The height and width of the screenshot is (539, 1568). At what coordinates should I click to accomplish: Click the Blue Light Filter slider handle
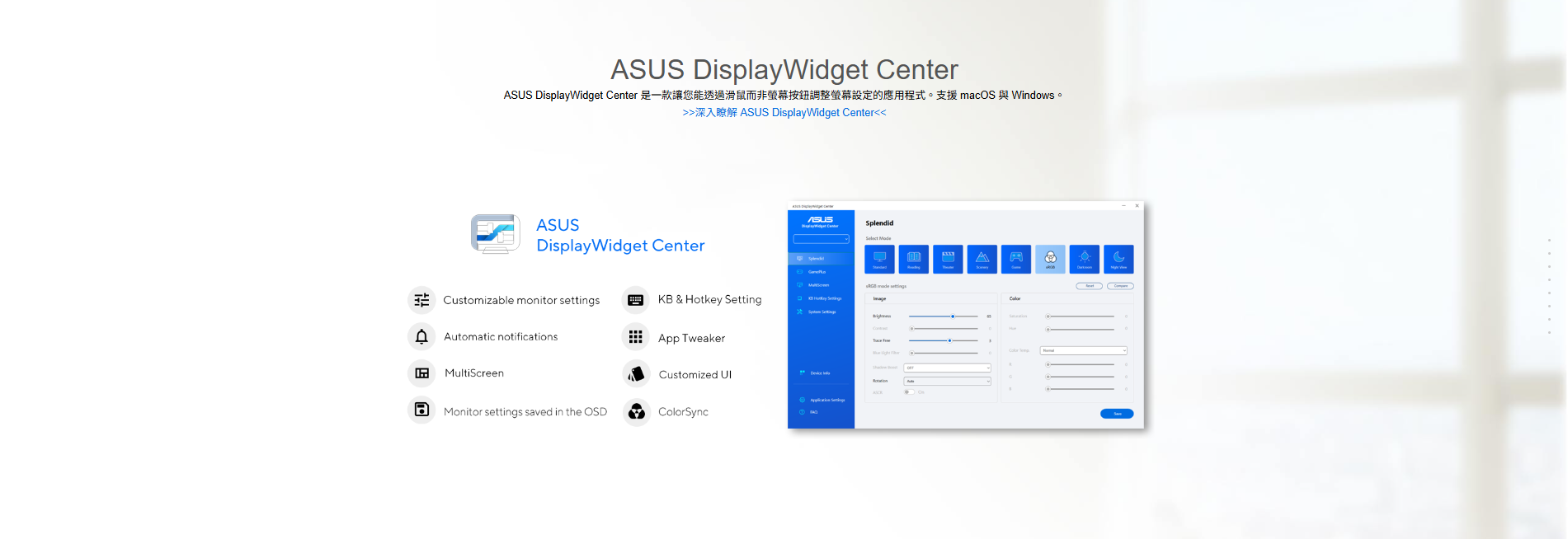pos(911,353)
